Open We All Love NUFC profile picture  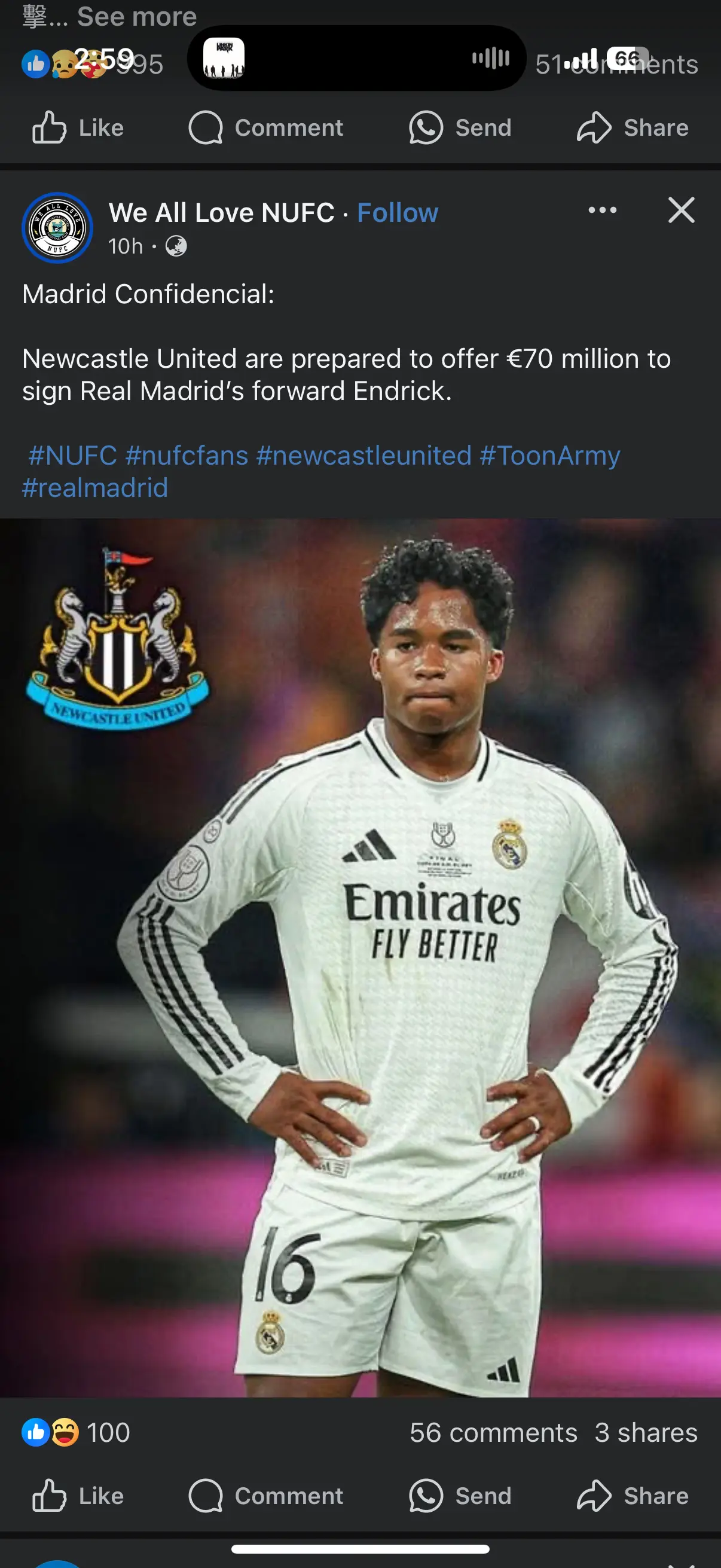pyautogui.click(x=57, y=228)
